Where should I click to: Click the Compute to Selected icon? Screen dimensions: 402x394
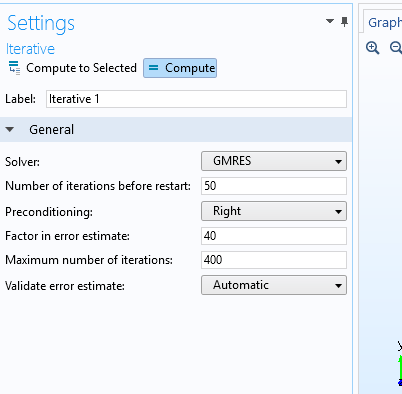14,68
